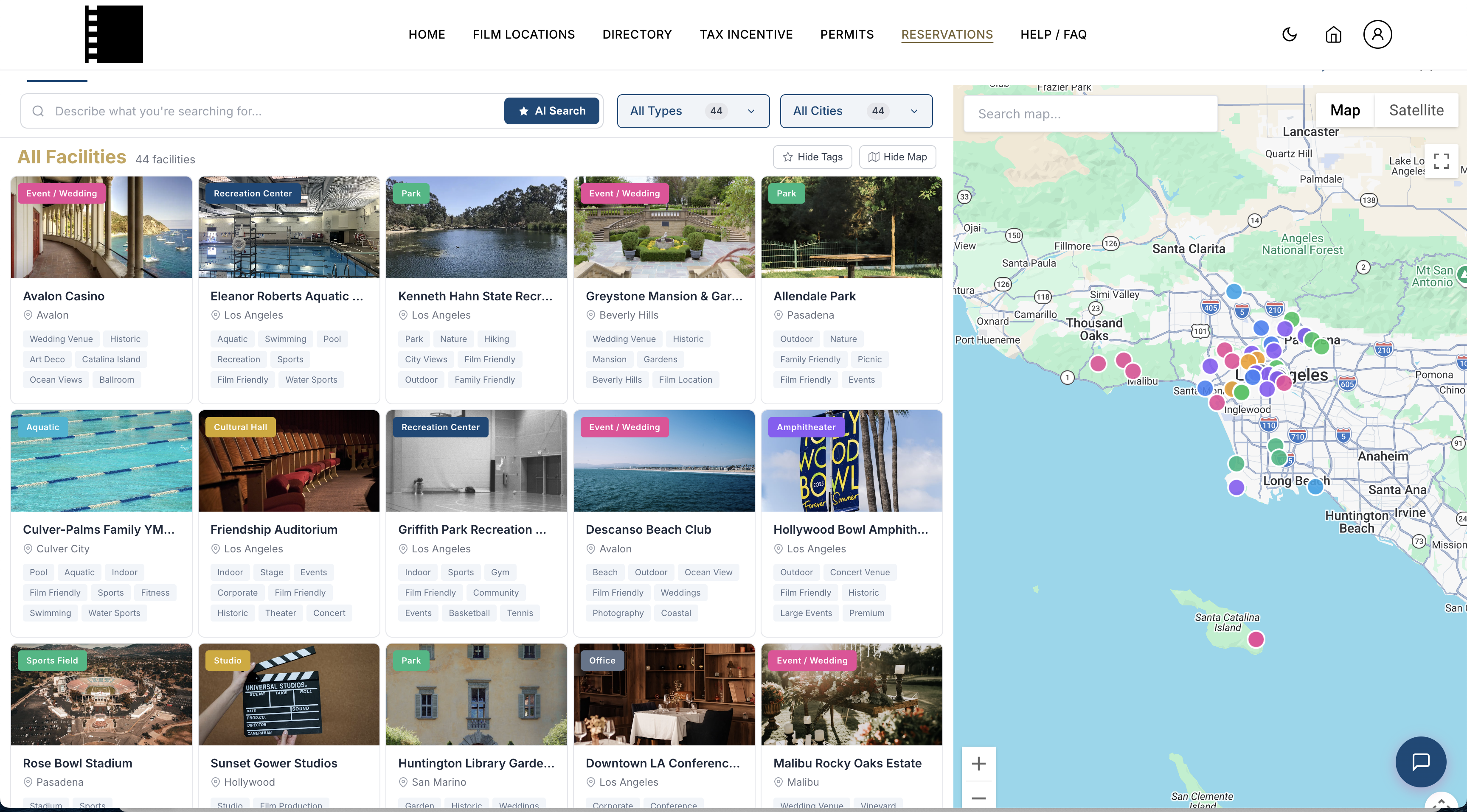
Task: Click the location pin next to Hollywood
Action: pyautogui.click(x=215, y=782)
